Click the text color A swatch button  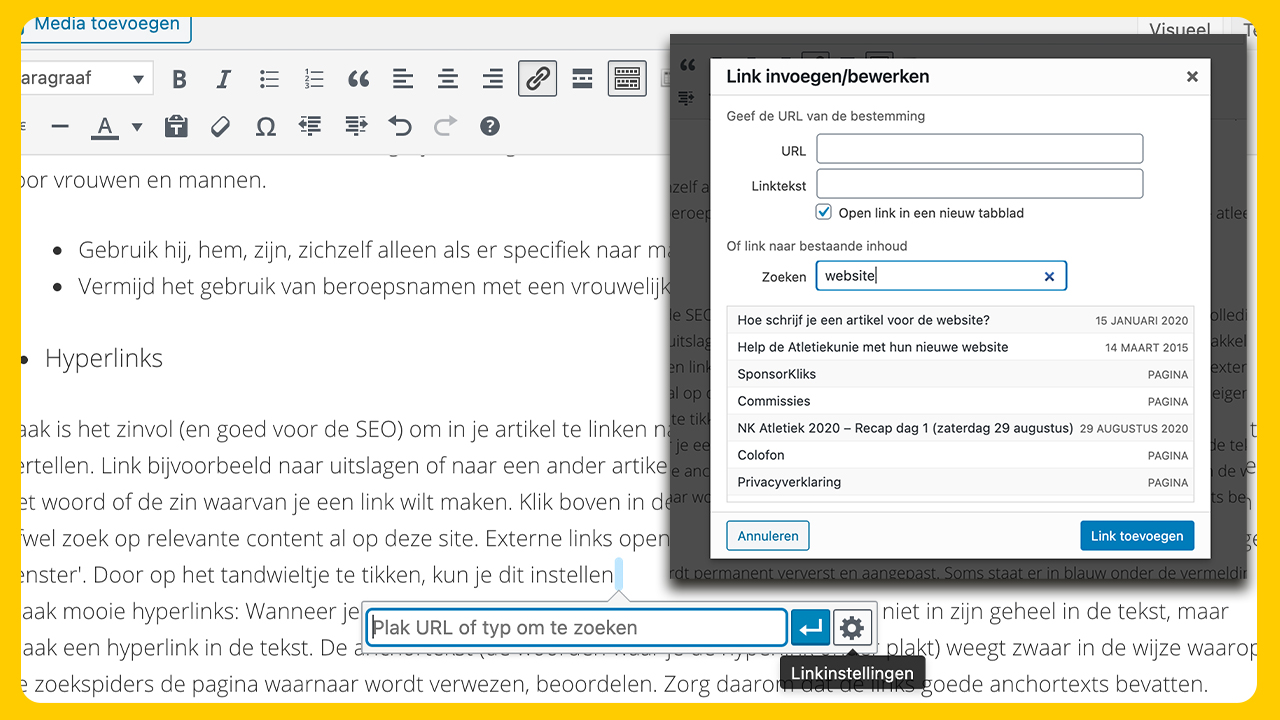pyautogui.click(x=105, y=127)
